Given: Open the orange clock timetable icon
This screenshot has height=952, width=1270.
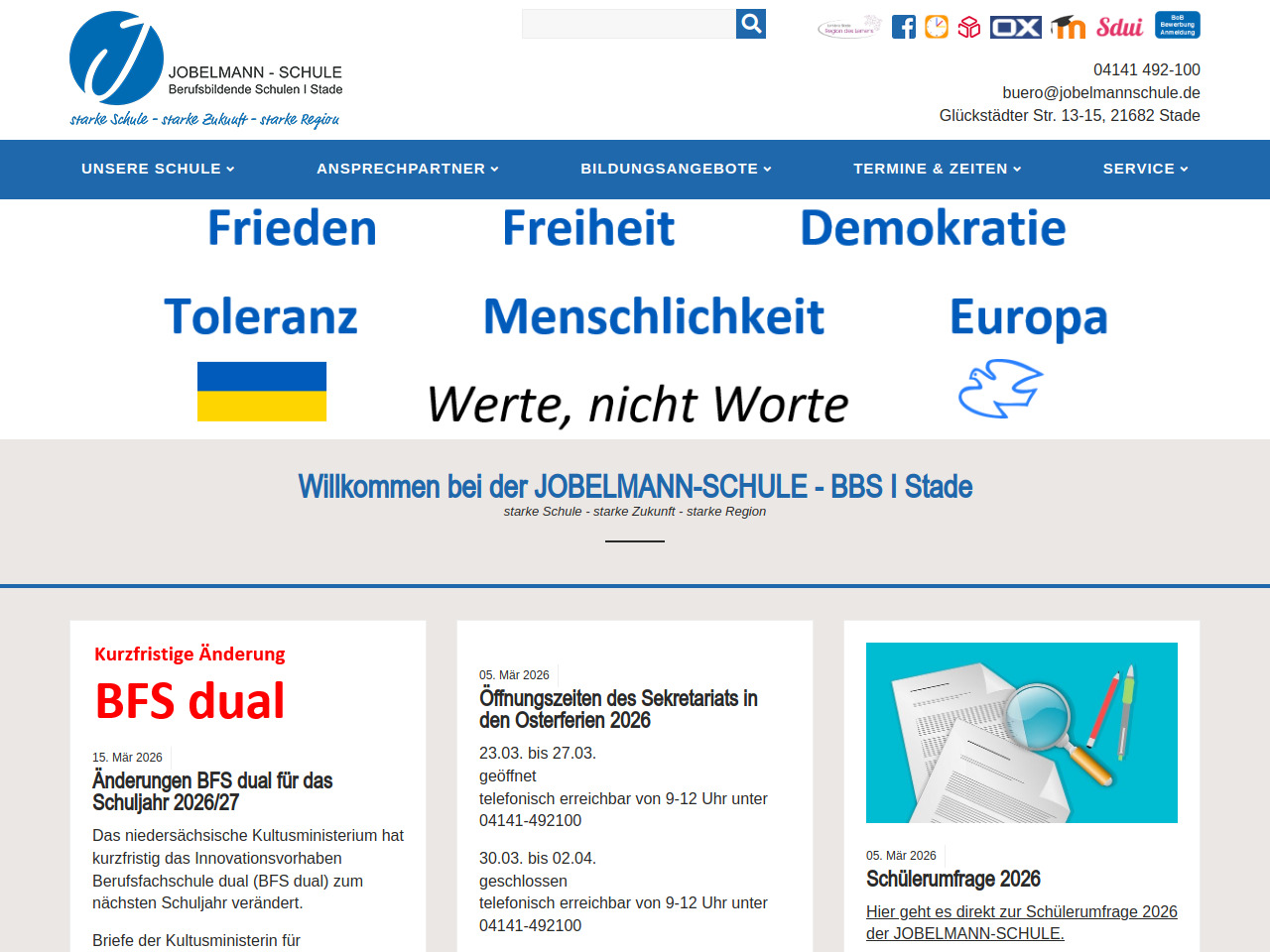Looking at the screenshot, I should (x=937, y=27).
